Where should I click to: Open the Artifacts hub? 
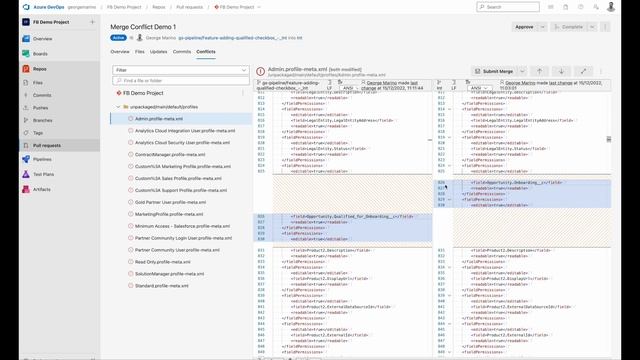[x=42, y=190]
